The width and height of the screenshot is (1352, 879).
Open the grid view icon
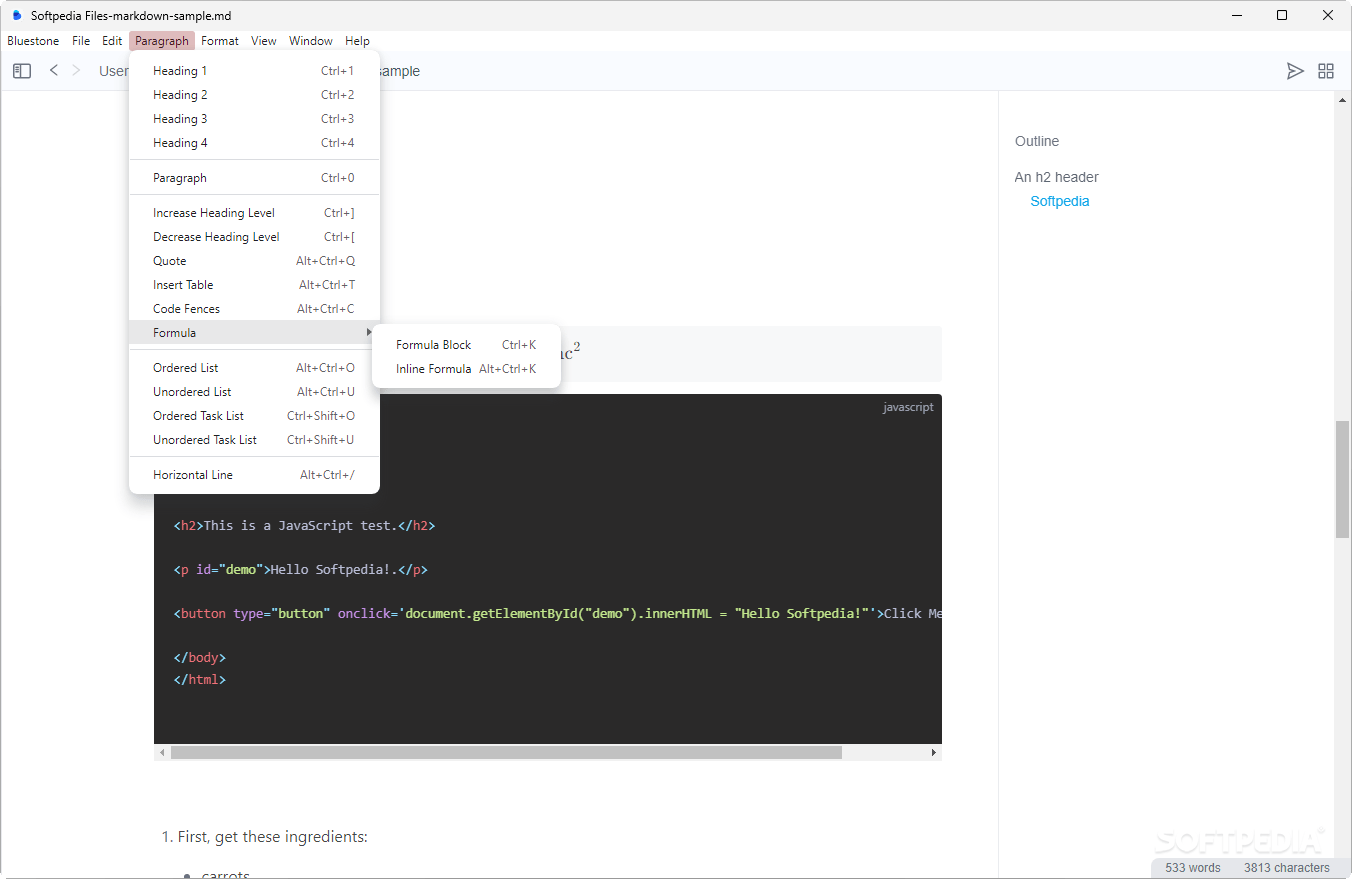pyautogui.click(x=1326, y=71)
